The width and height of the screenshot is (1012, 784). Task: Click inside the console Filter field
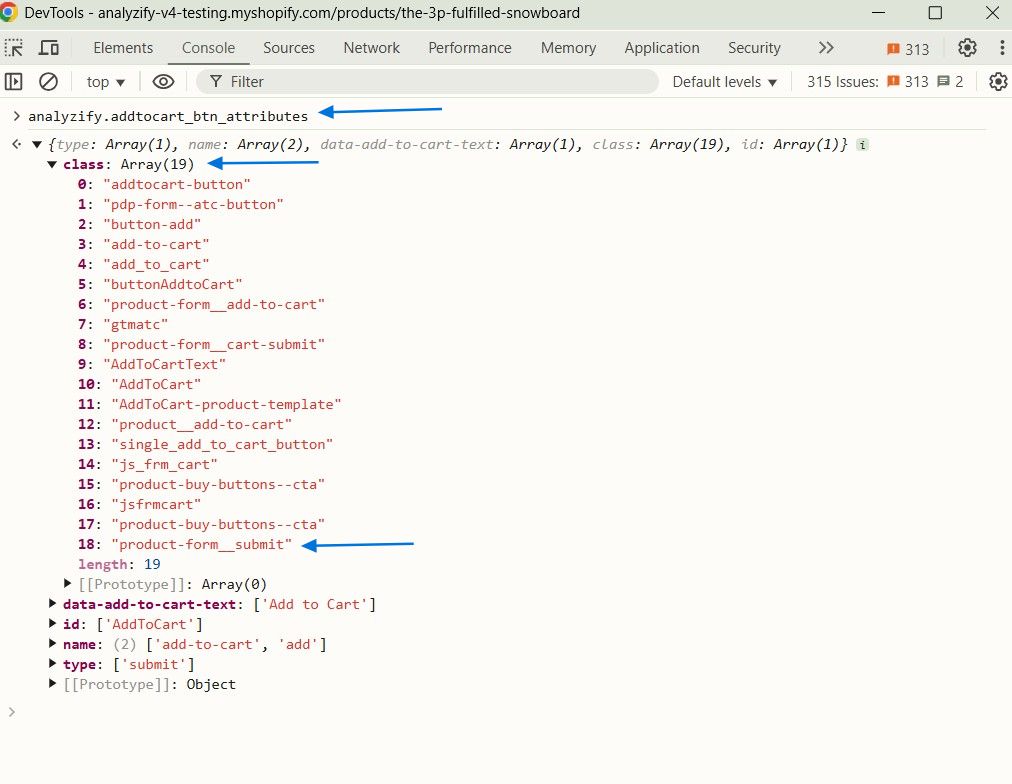click(427, 82)
